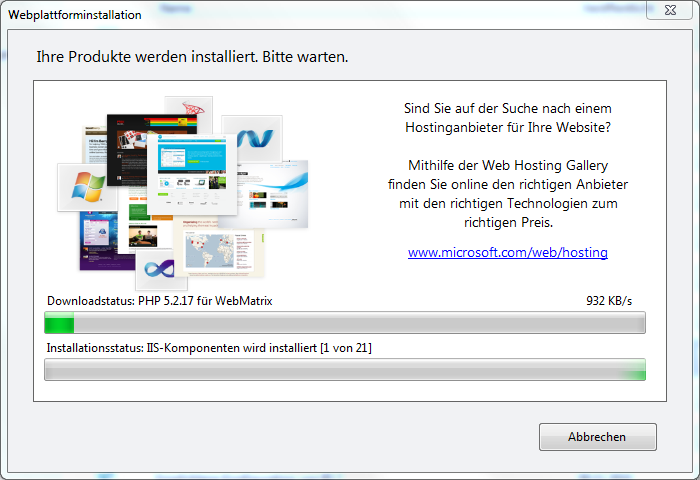Click the Downloadstatus PHP 5.2.17 label
Viewport: 700px width, 480px height.
tap(159, 301)
